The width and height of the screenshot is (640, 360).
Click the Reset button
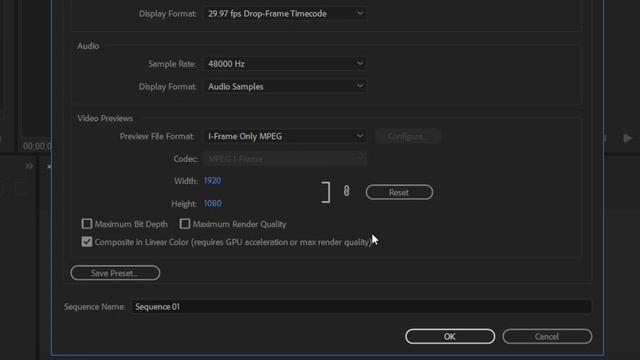click(x=399, y=192)
